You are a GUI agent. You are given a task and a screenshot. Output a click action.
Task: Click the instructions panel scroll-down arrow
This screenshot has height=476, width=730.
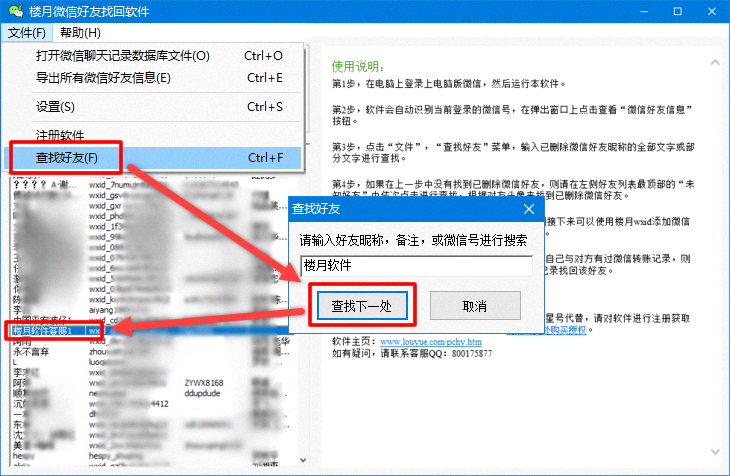[715, 451]
